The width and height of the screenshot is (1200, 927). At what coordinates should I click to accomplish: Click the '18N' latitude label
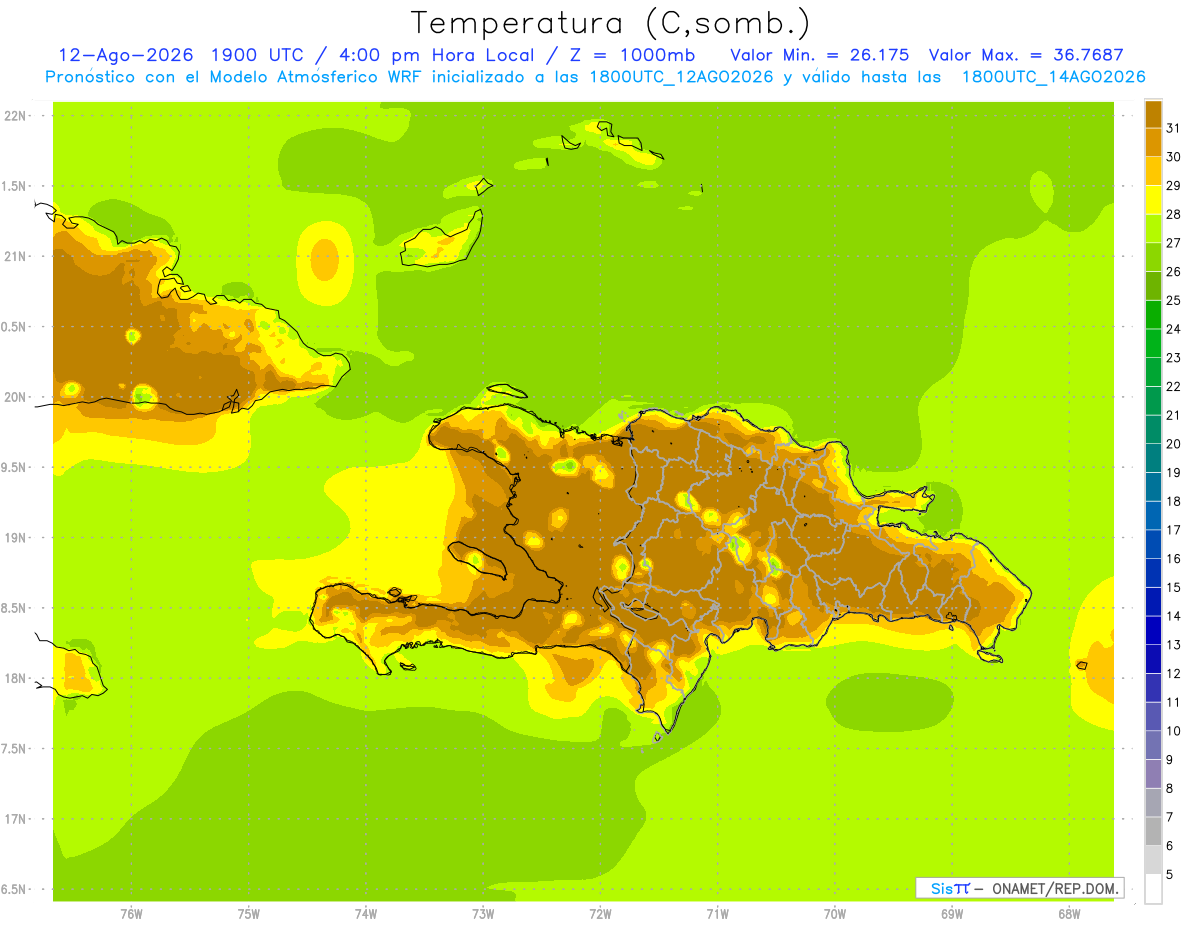17,678
